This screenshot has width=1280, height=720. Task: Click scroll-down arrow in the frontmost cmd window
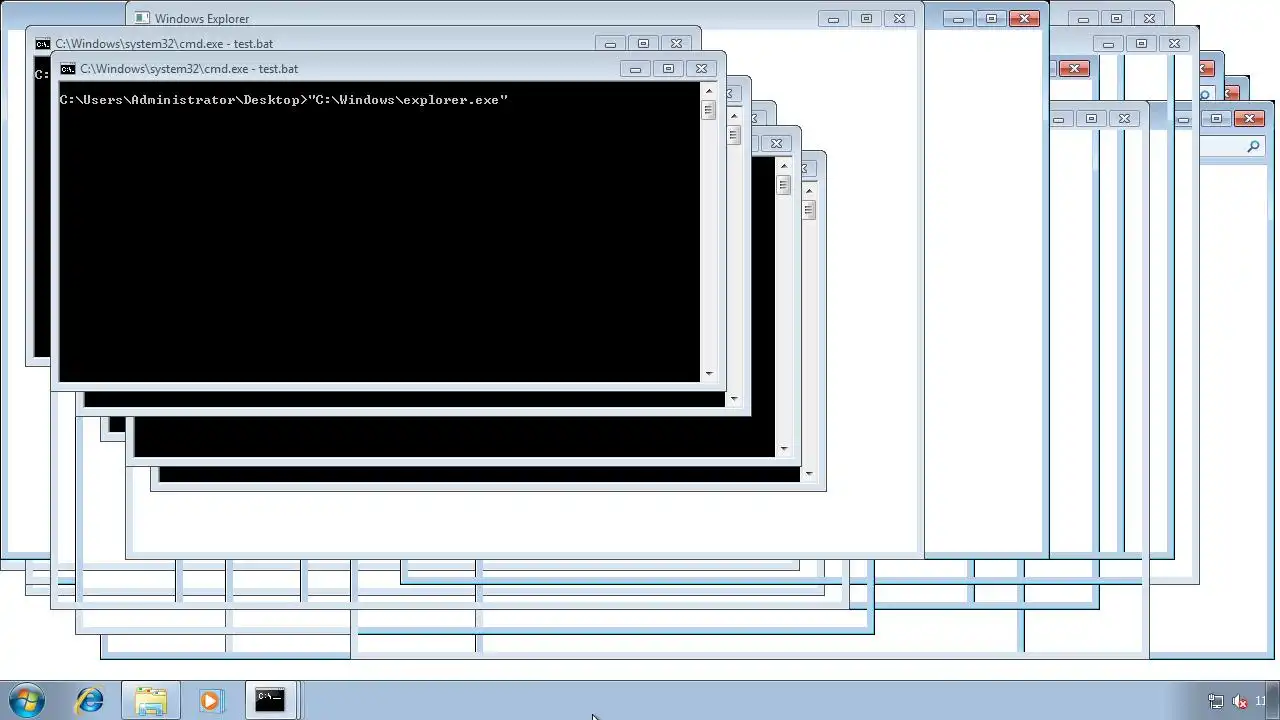click(709, 374)
